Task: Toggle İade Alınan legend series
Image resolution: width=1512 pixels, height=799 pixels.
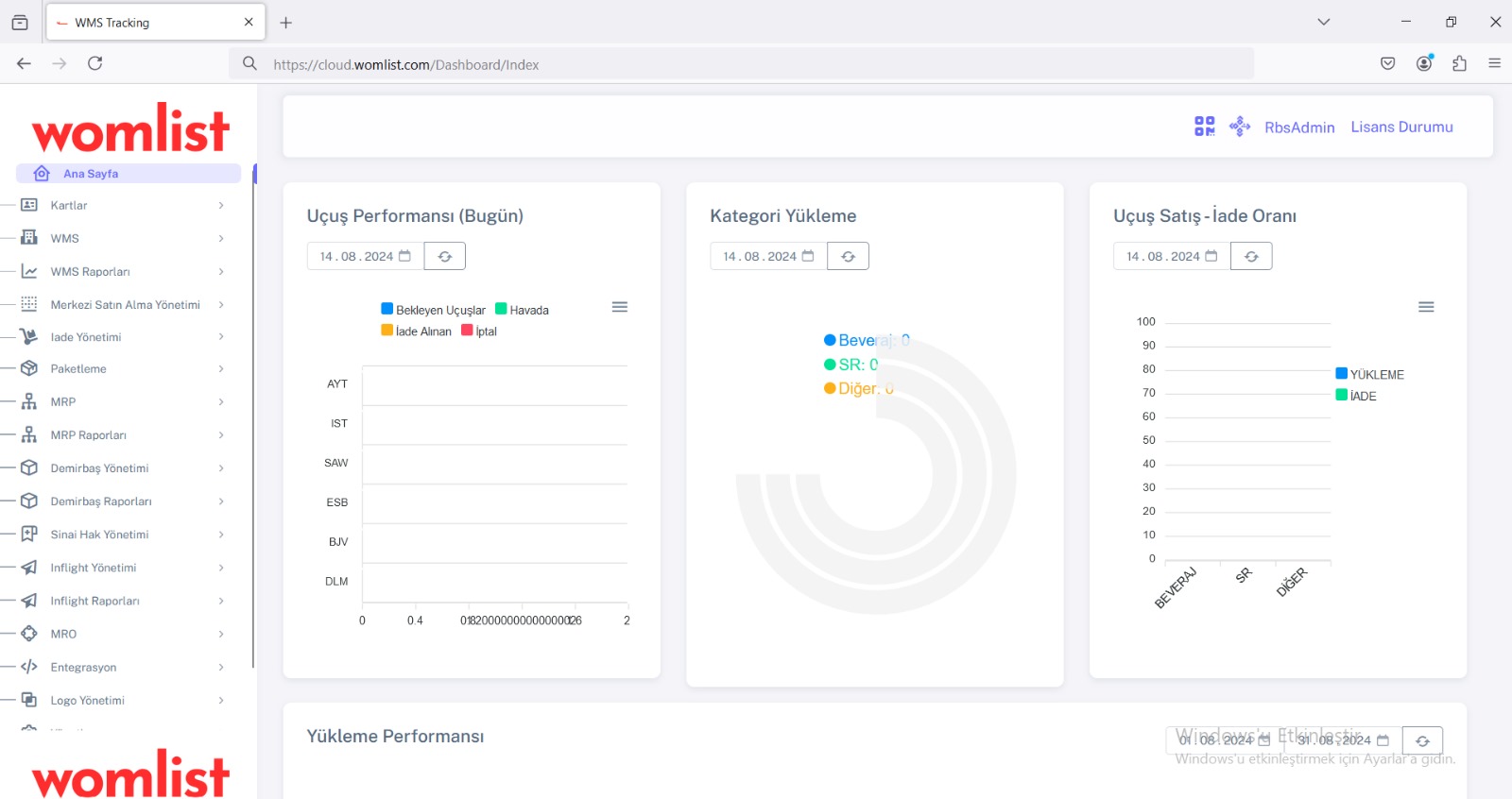Action: [417, 331]
